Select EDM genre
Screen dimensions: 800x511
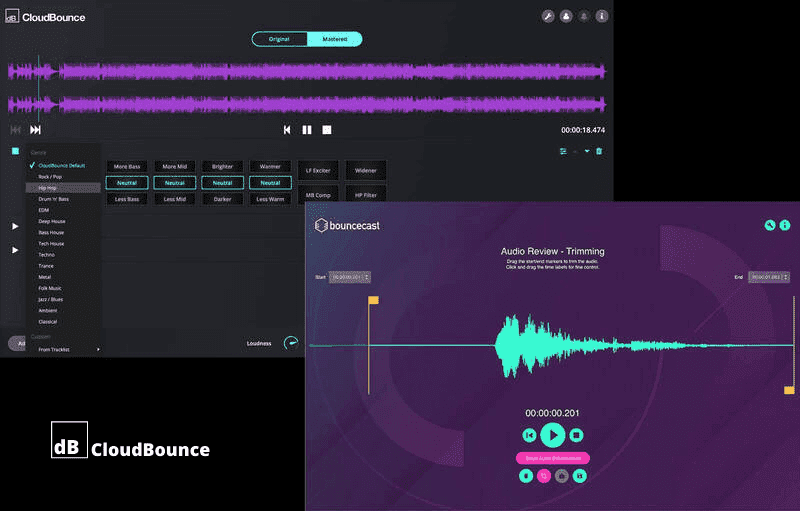64,210
